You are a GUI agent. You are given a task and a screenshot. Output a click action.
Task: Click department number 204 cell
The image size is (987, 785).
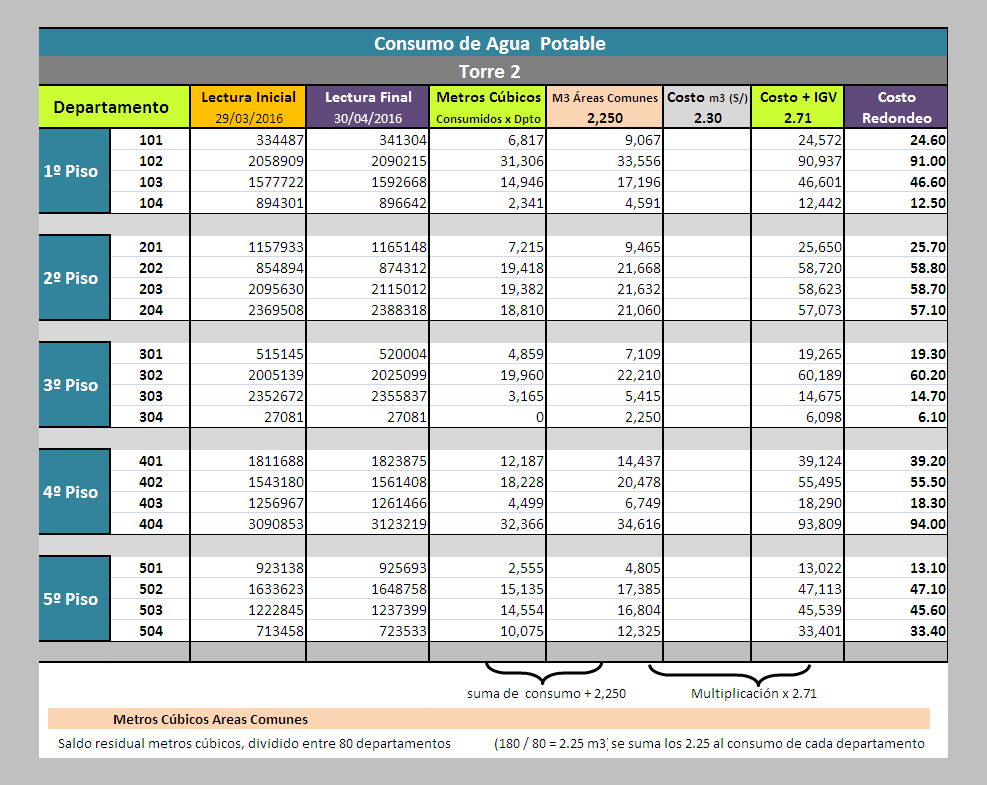[150, 310]
